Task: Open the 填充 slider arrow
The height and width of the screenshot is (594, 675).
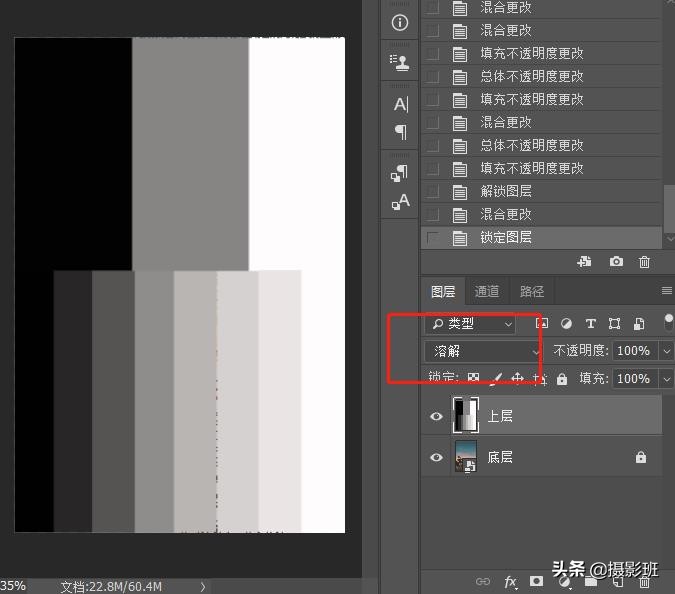Action: 666,379
